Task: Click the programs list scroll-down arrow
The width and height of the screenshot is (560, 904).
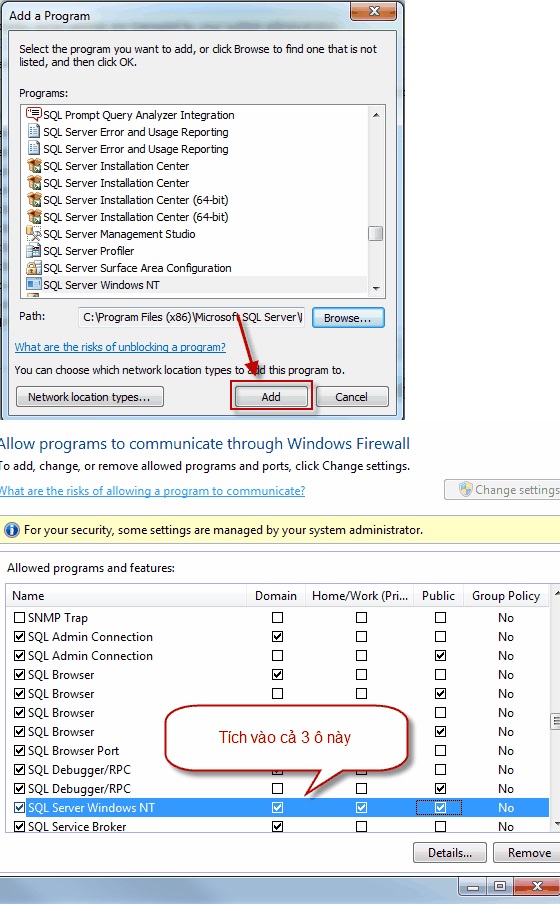Action: point(376,288)
